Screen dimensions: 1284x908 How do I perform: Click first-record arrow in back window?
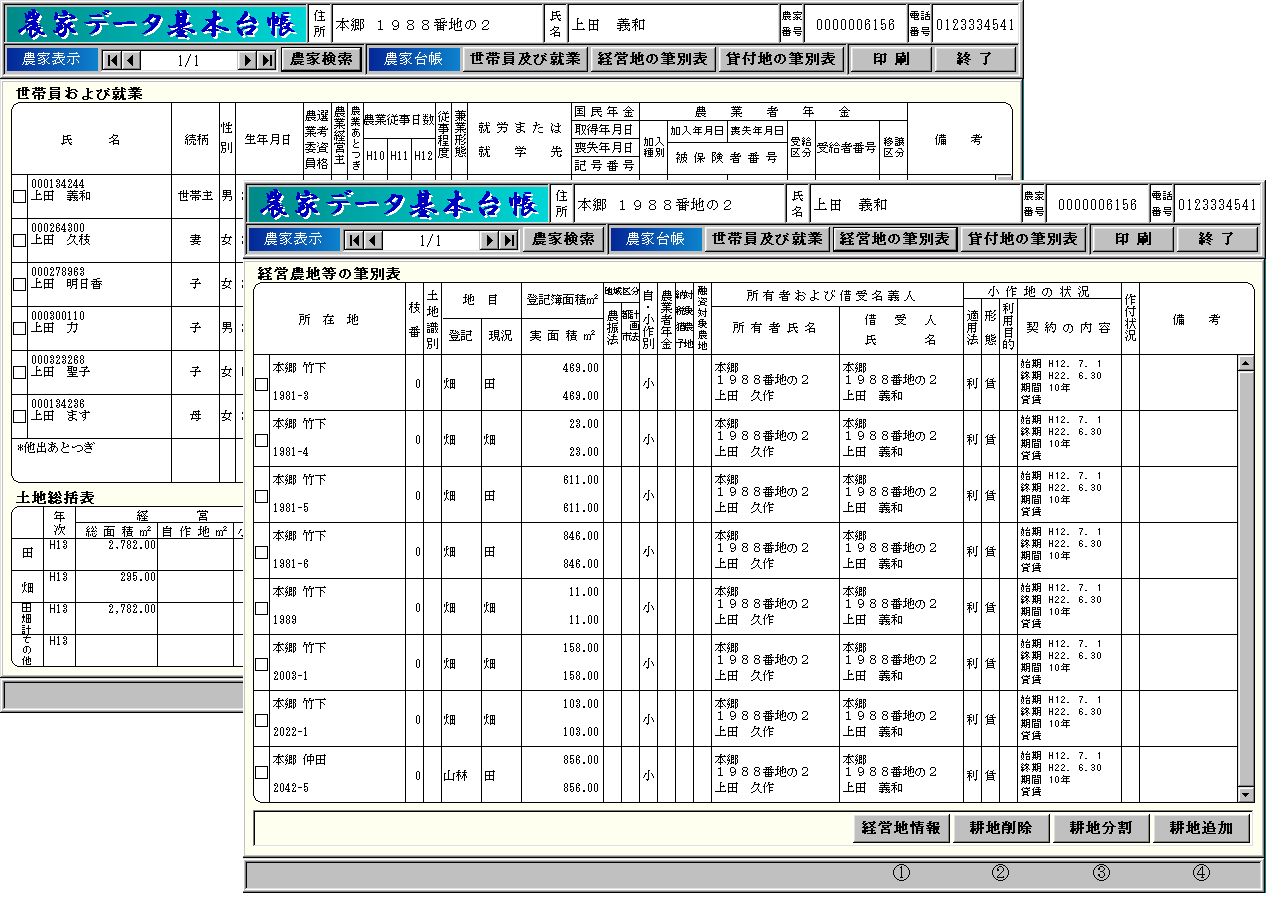click(x=111, y=60)
